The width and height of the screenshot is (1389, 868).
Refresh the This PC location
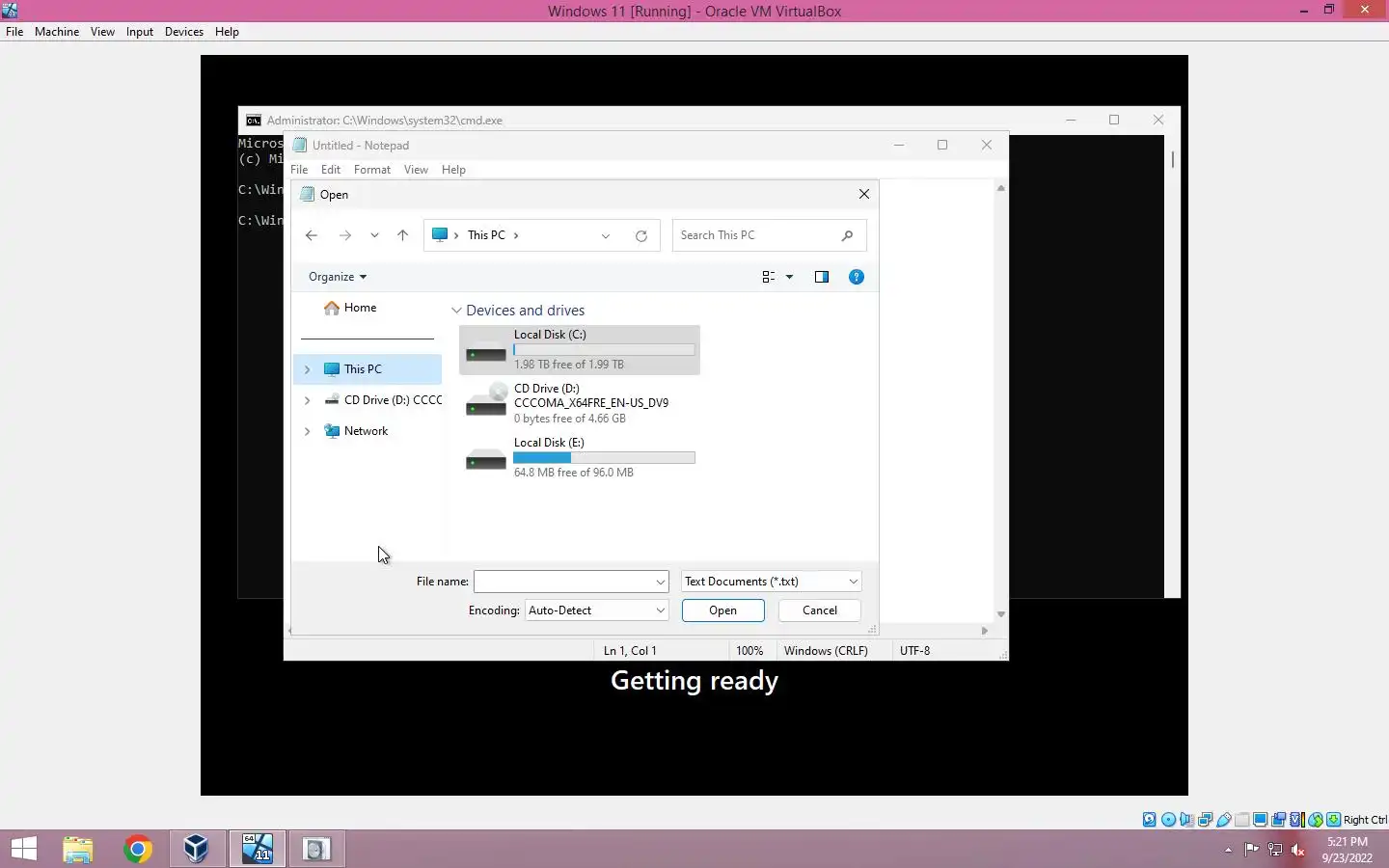coord(640,235)
